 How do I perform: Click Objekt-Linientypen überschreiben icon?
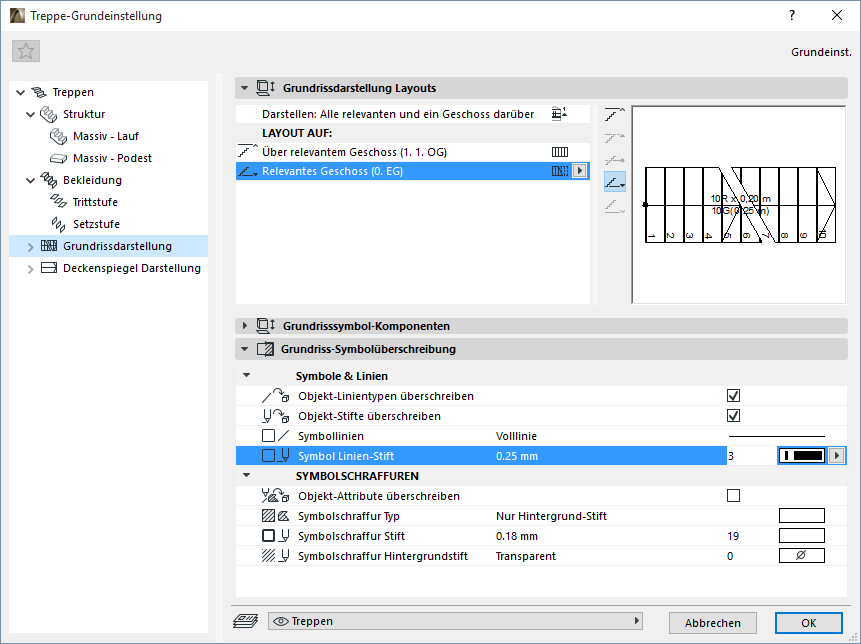(275, 395)
